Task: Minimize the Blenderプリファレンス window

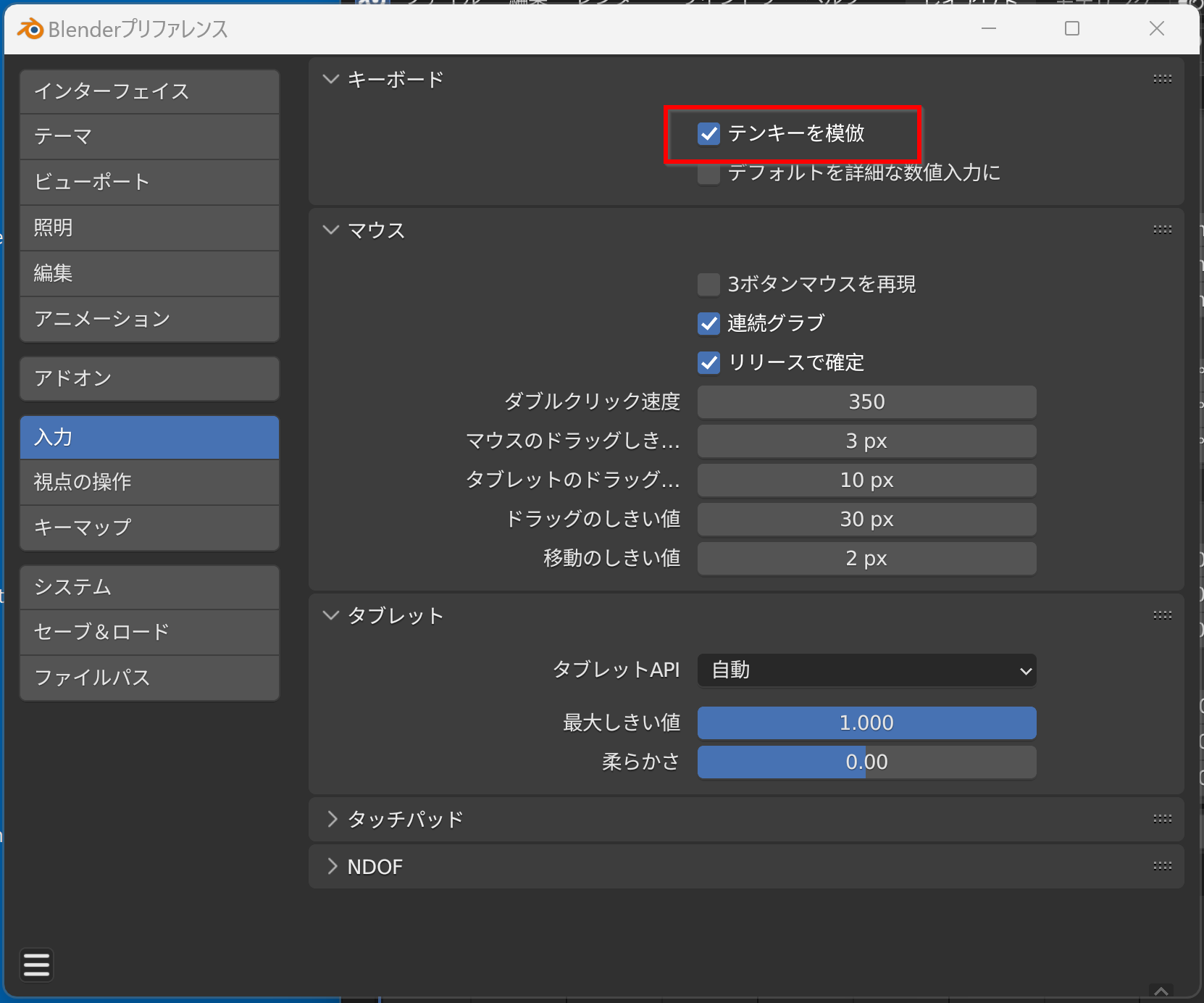Action: [989, 28]
